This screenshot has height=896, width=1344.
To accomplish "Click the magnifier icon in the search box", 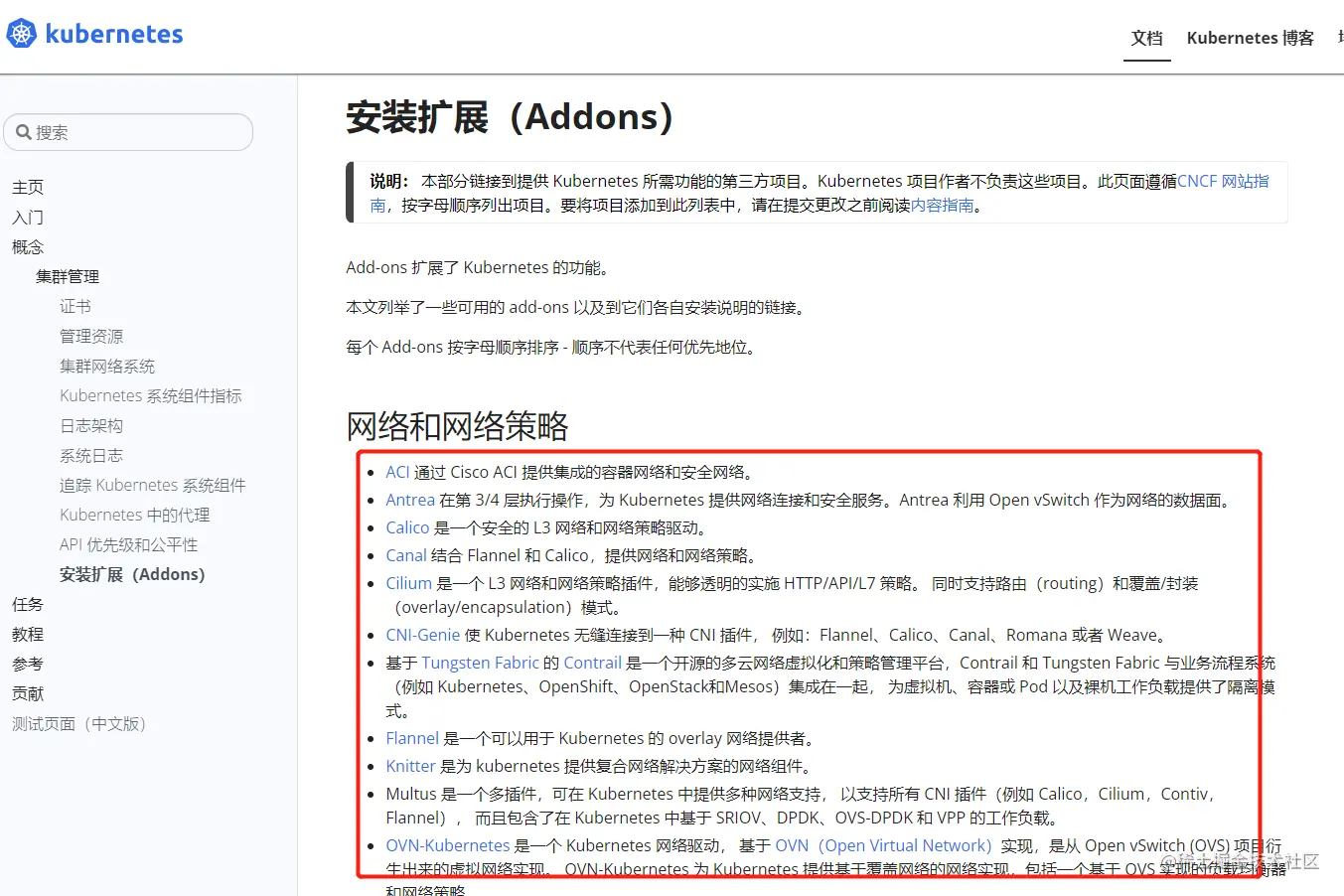I will point(25,131).
